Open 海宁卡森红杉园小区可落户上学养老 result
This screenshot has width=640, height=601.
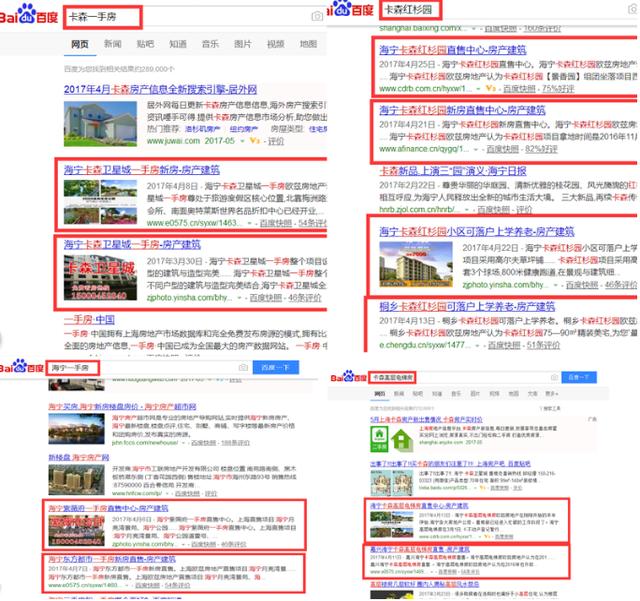coord(477,231)
